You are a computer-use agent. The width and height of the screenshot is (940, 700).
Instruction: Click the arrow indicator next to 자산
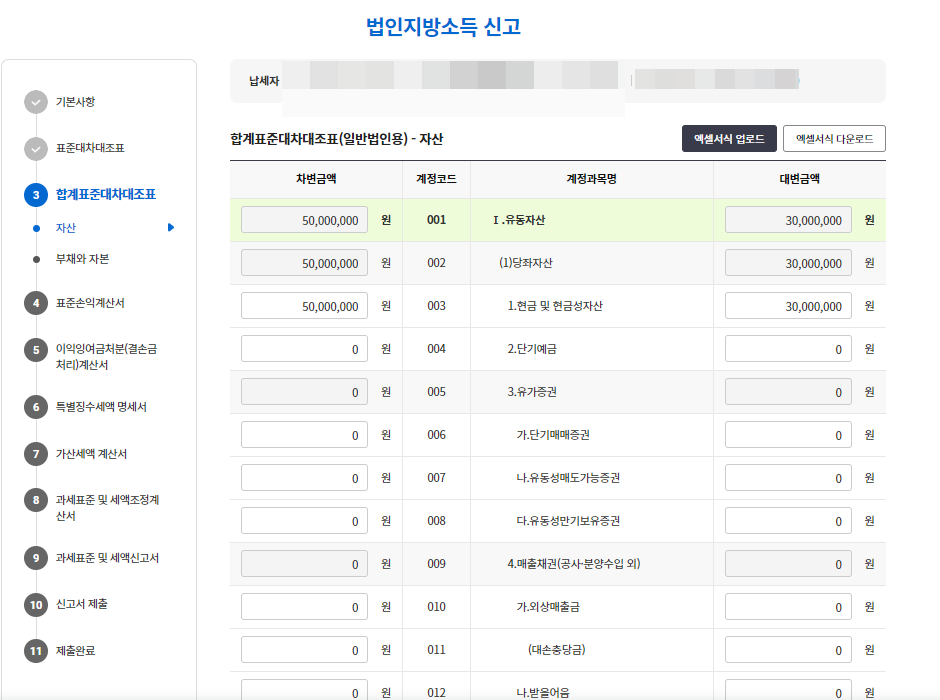(x=172, y=227)
